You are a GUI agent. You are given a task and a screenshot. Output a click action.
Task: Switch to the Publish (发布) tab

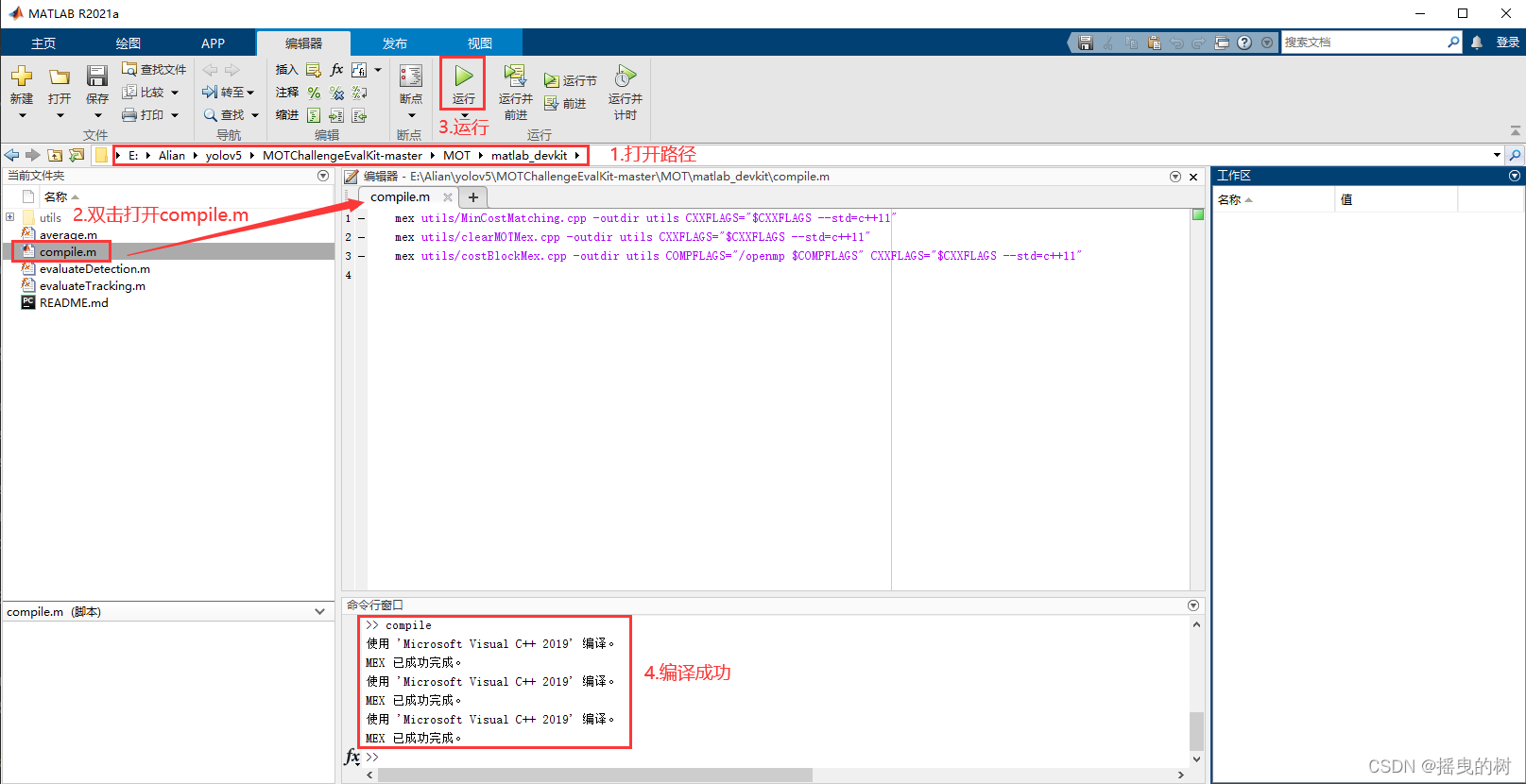pos(395,43)
